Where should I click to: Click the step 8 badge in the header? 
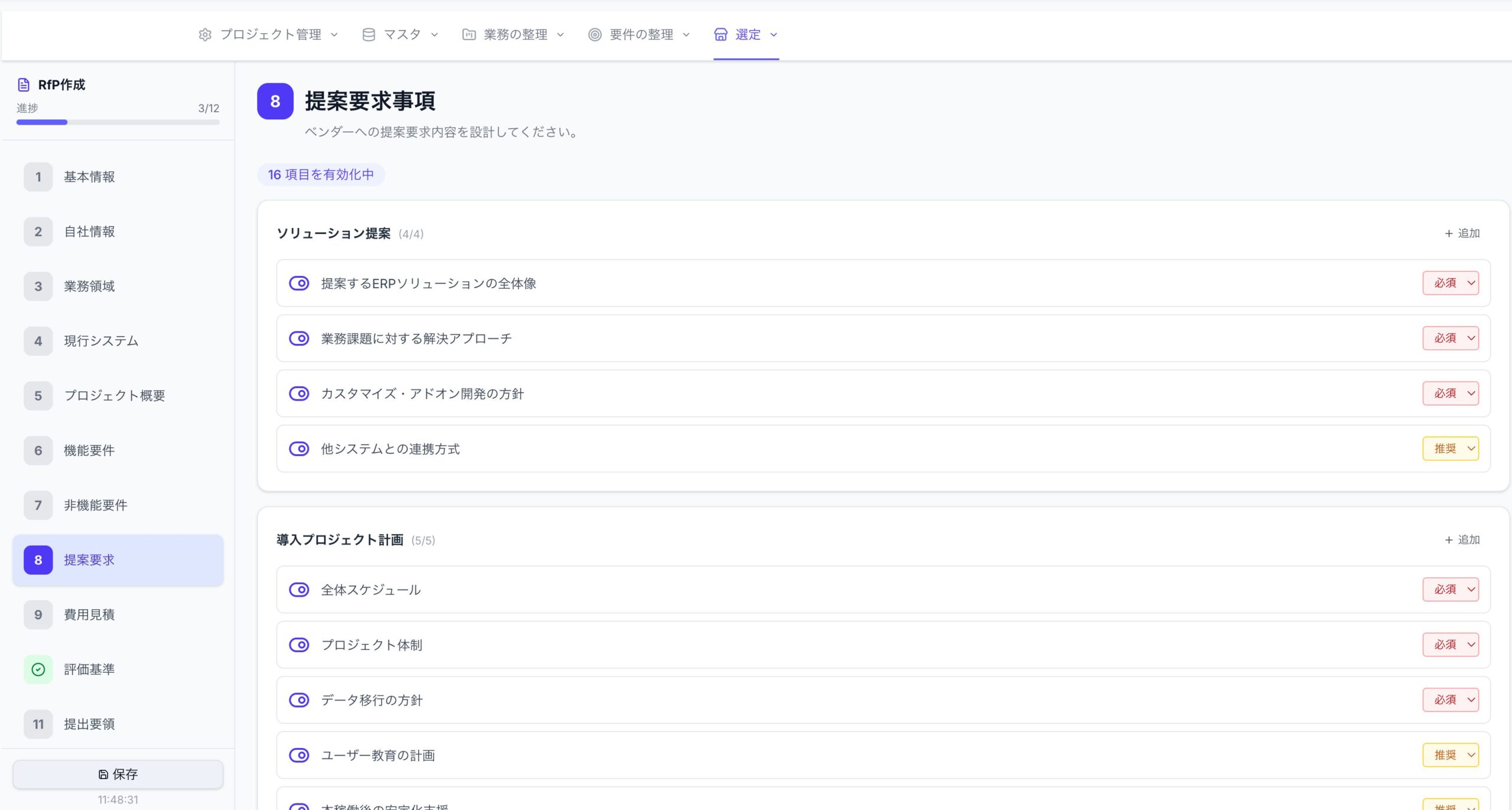click(275, 102)
